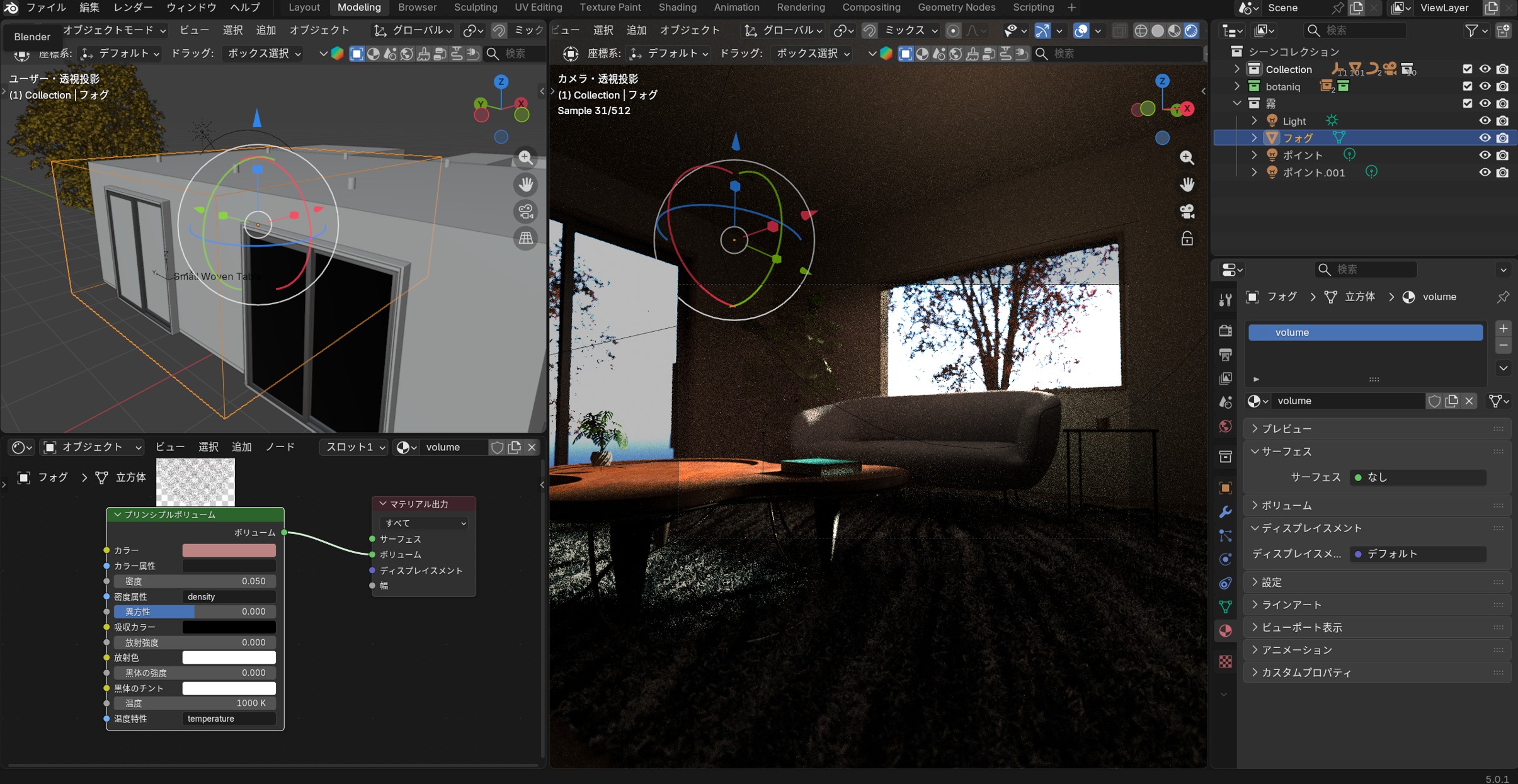Toggle viewport visibility of Light object
This screenshot has width=1518, height=784.
point(1485,121)
